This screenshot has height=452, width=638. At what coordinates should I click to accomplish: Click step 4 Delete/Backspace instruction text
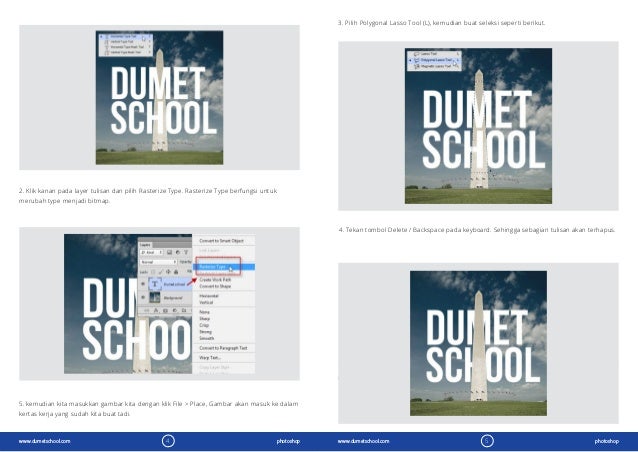[476, 230]
